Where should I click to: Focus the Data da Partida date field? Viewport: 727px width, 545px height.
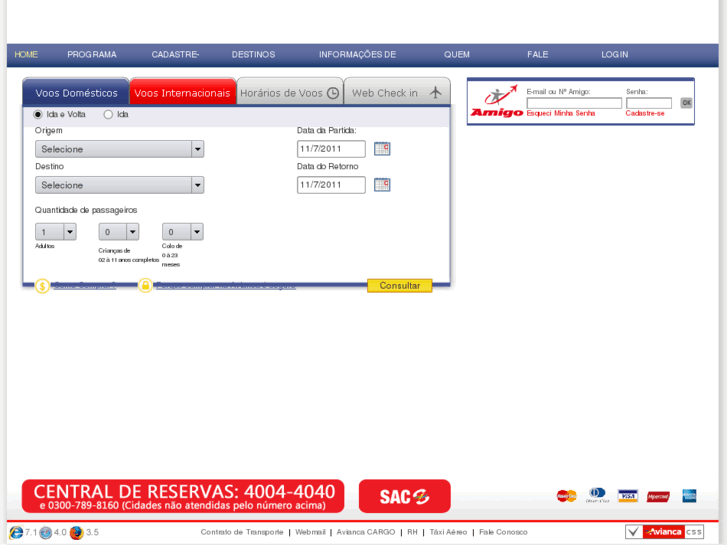[x=331, y=149]
